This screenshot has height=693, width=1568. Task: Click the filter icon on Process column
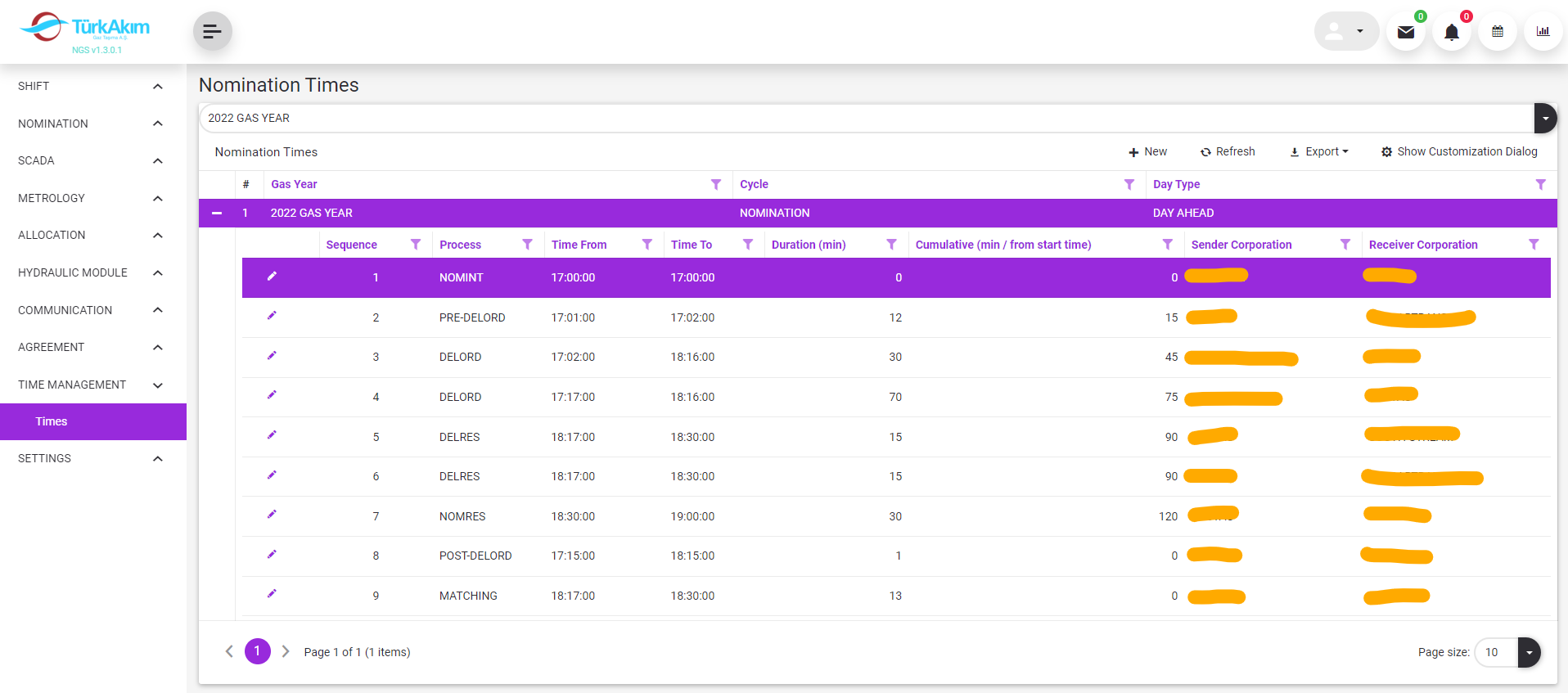[x=527, y=245]
